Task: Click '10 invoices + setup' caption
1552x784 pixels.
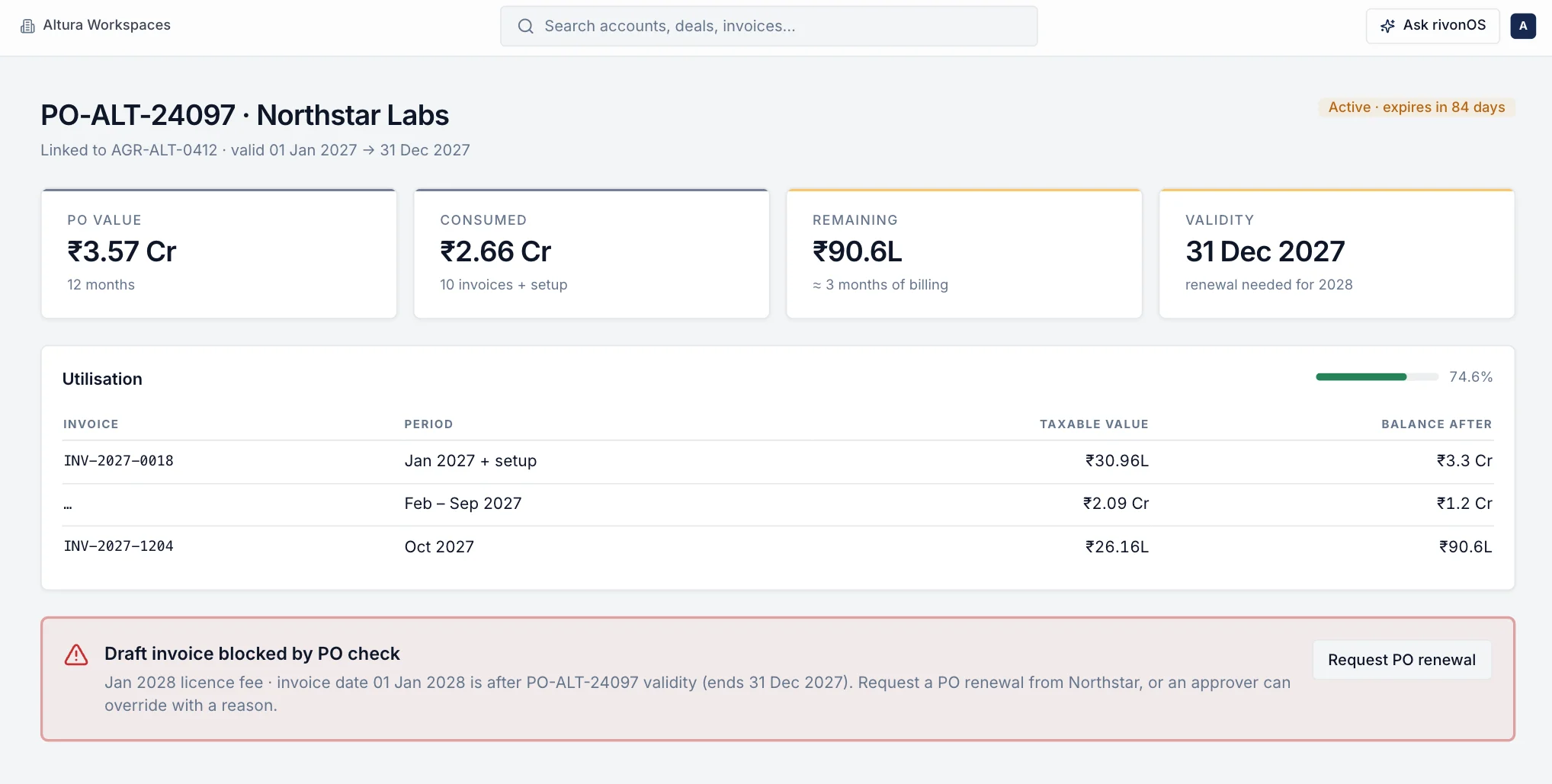Action: point(503,285)
